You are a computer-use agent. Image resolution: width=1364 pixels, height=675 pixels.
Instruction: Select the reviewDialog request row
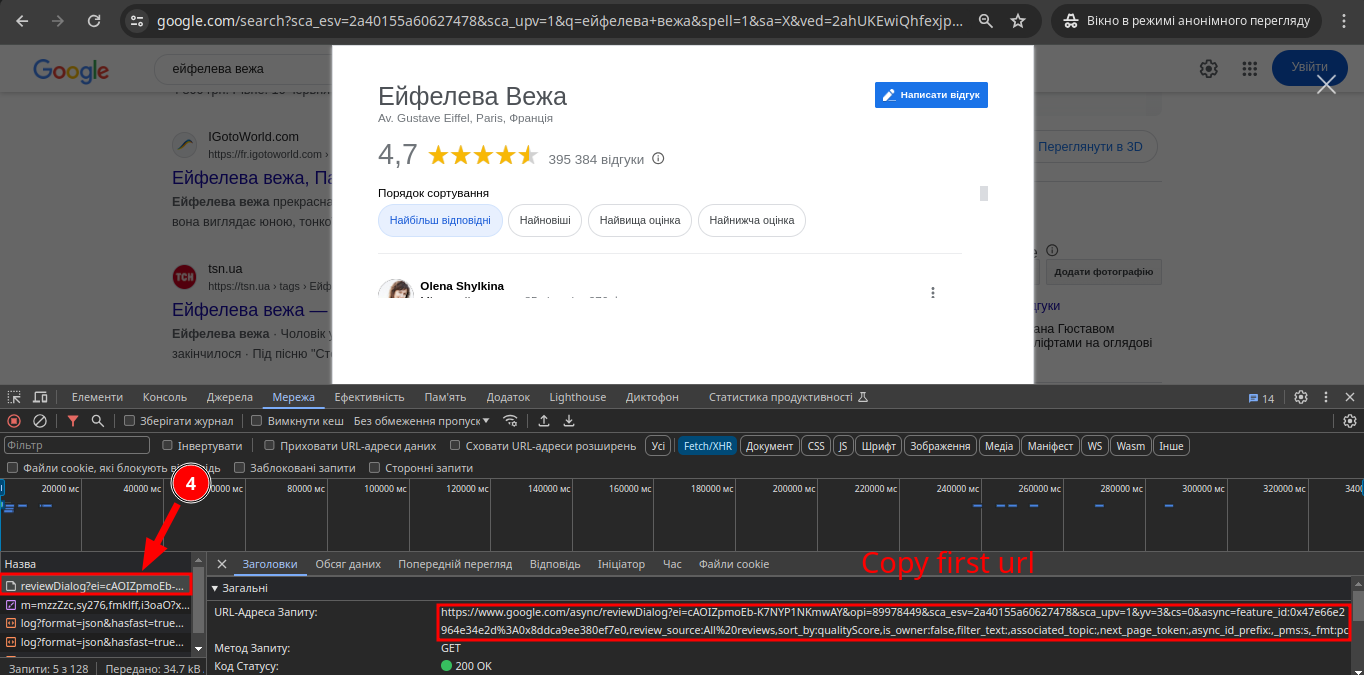click(x=96, y=585)
